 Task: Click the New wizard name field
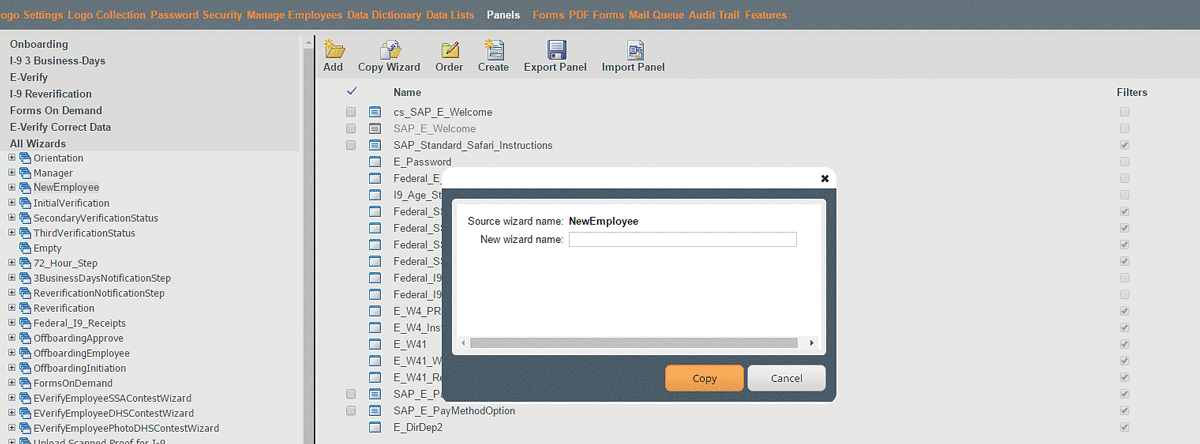(682, 239)
